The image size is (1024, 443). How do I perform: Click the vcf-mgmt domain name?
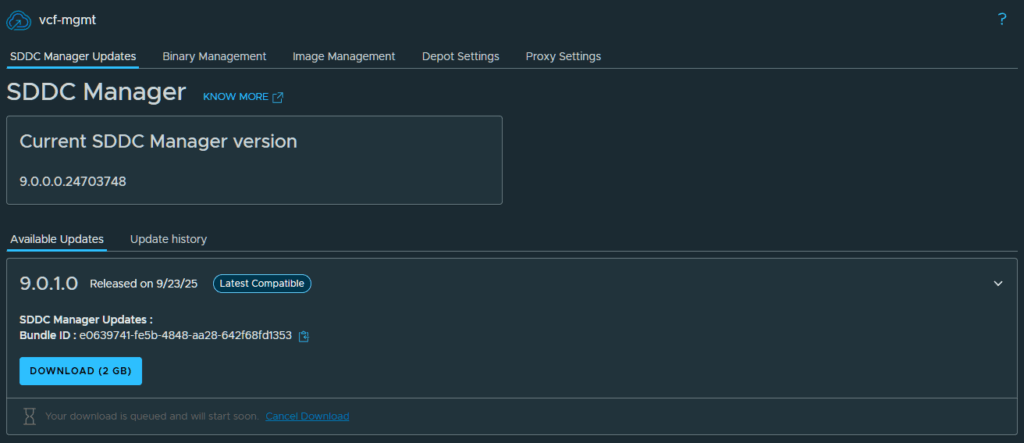pyautogui.click(x=67, y=20)
